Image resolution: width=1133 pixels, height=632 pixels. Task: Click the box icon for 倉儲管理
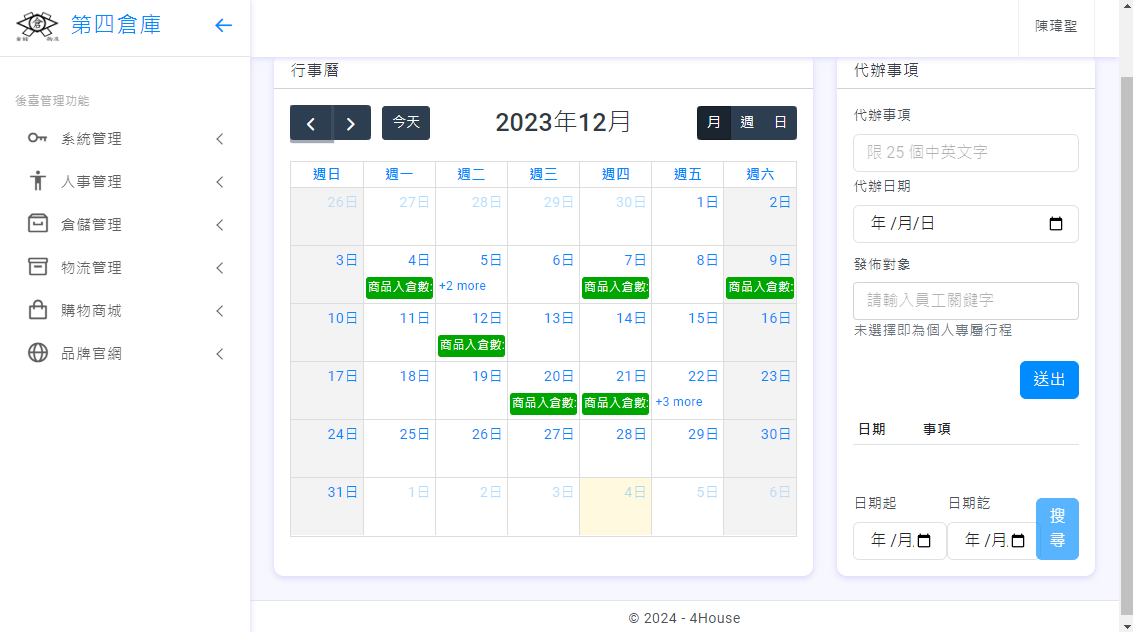[38, 223]
